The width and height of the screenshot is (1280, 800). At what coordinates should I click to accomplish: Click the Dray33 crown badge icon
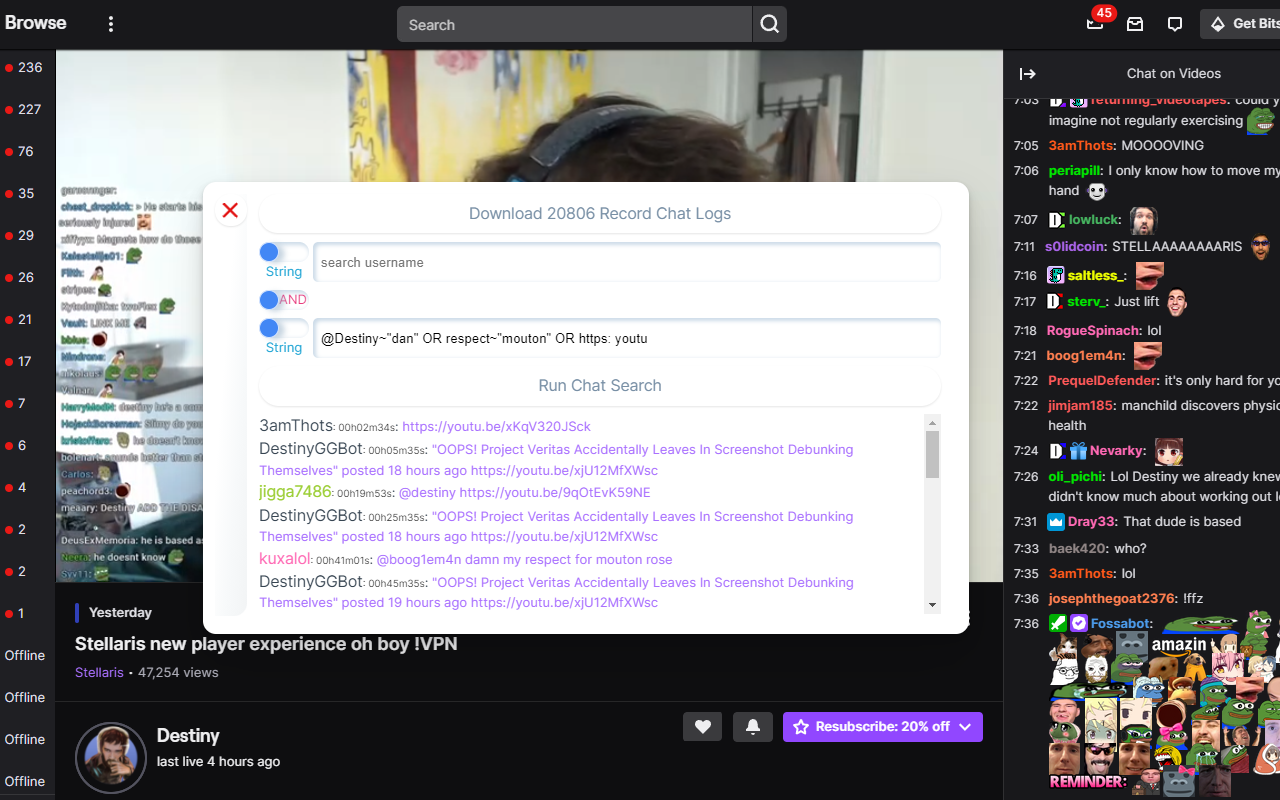point(1056,522)
